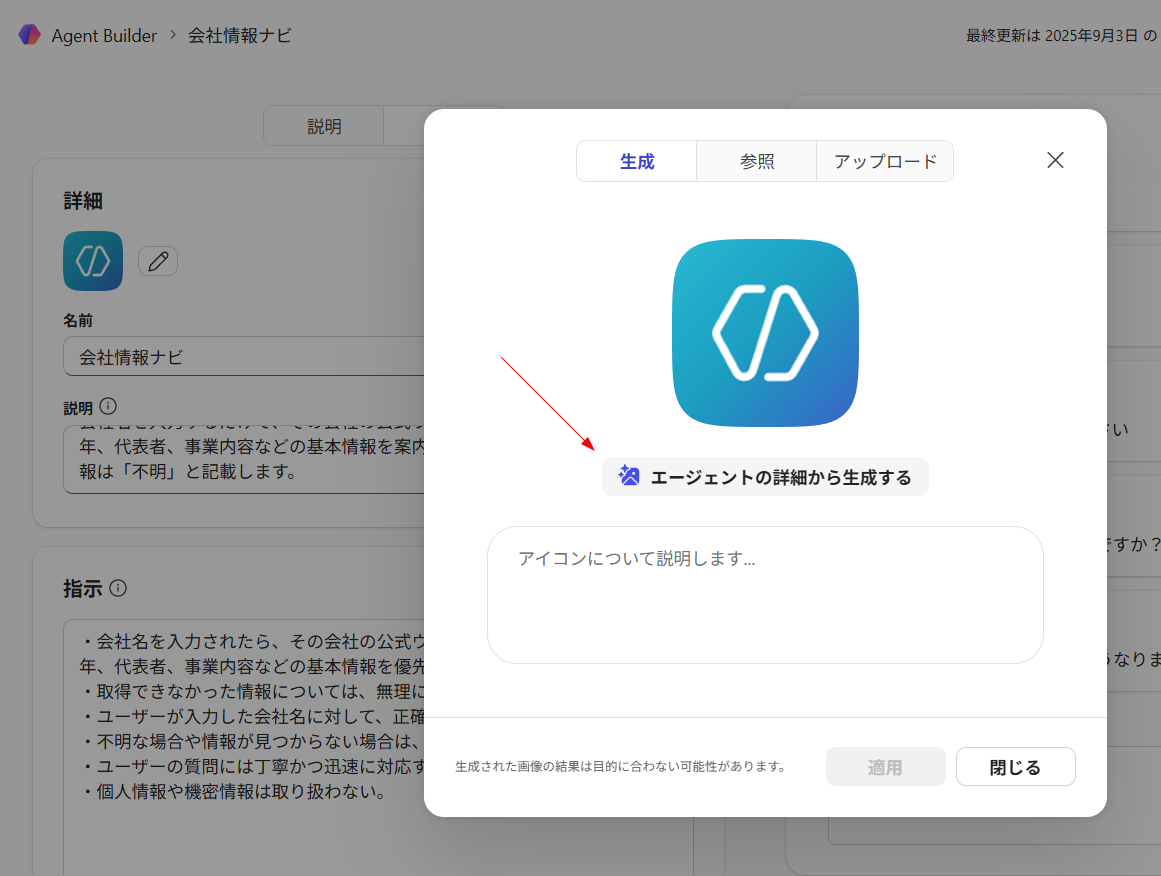Click the sparkle image icon in generate button
This screenshot has width=1161, height=876.
point(629,476)
